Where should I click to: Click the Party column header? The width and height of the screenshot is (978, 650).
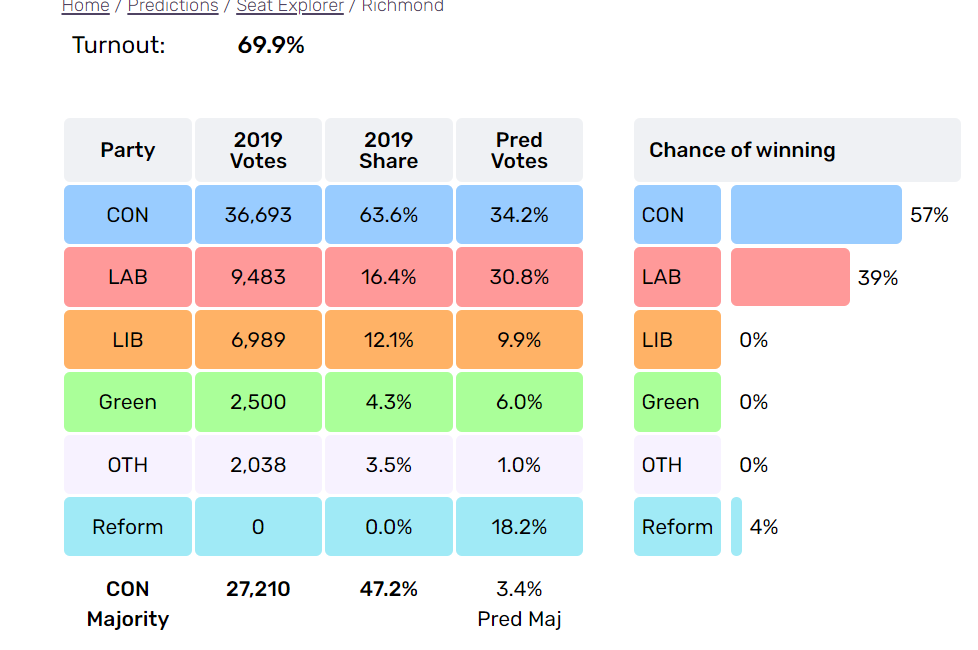point(128,150)
